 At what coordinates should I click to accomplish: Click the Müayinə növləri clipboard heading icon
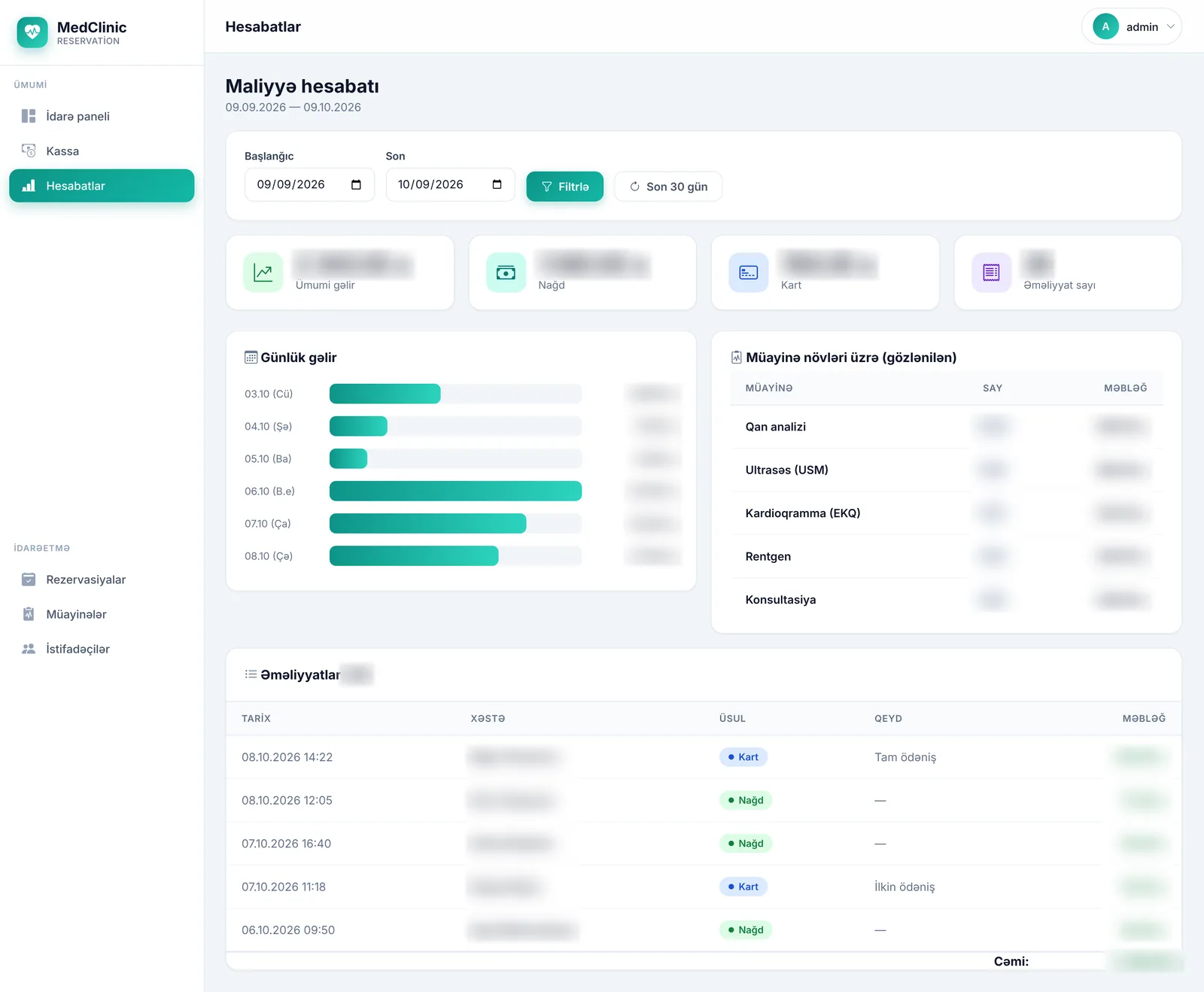tap(737, 358)
